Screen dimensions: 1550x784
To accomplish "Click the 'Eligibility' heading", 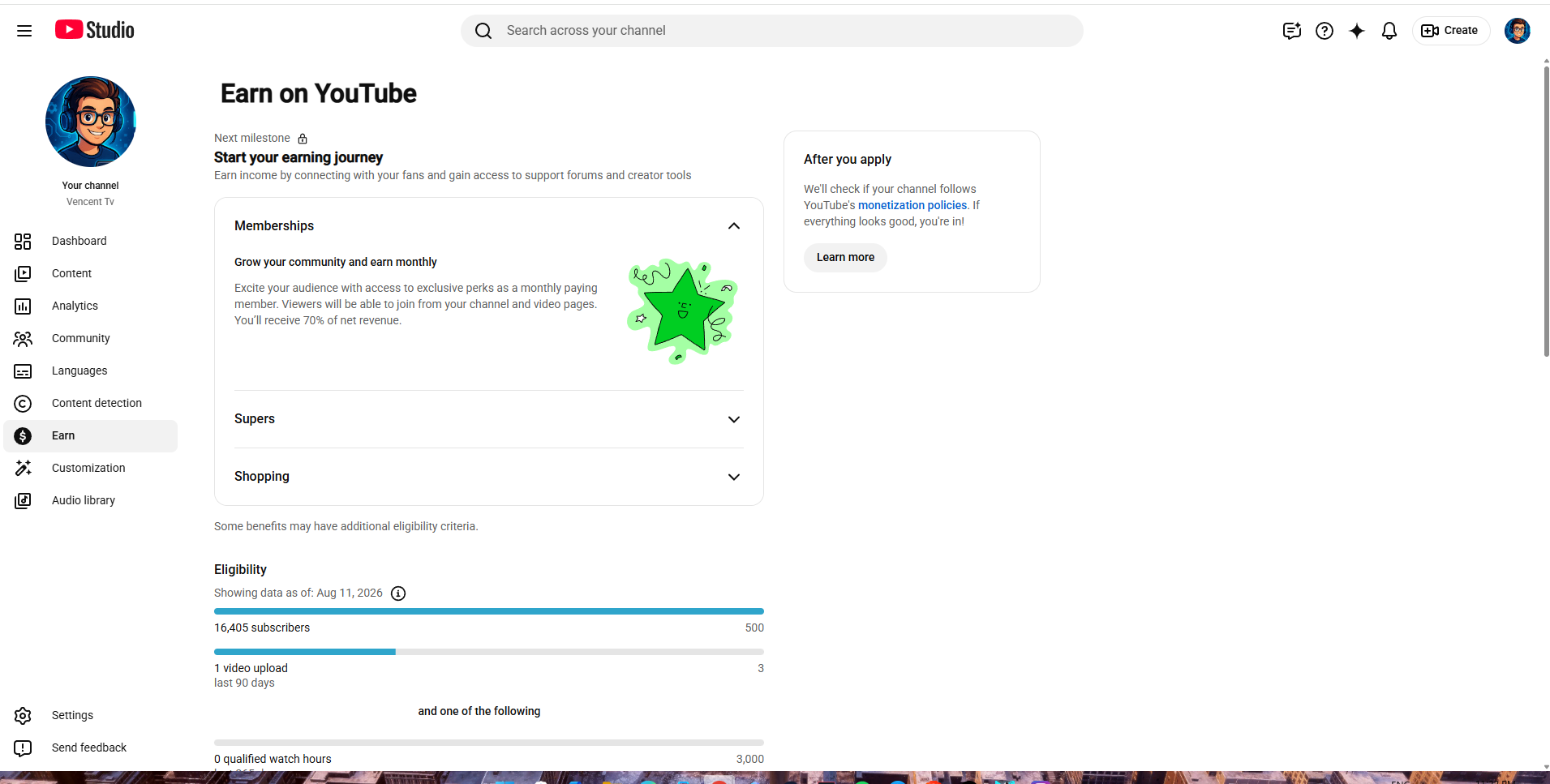I will (x=240, y=570).
